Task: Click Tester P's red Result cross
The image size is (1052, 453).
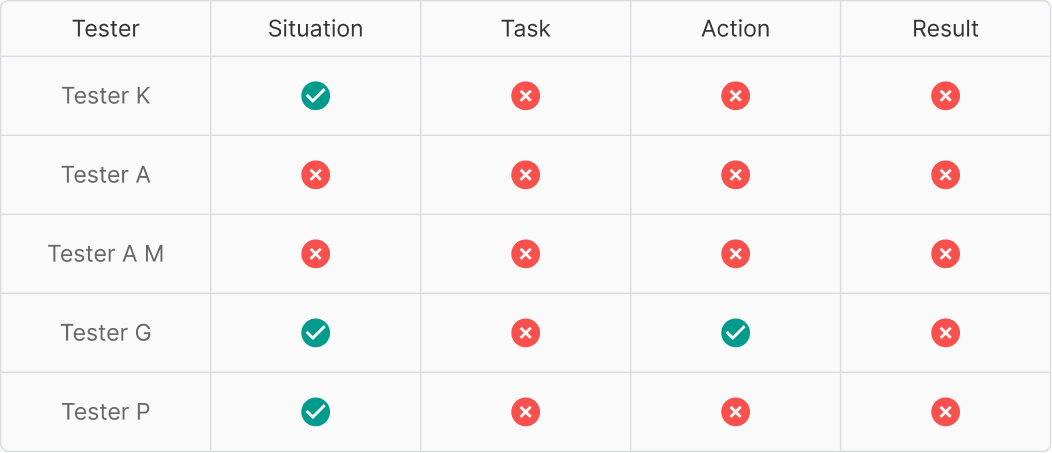Action: point(945,412)
